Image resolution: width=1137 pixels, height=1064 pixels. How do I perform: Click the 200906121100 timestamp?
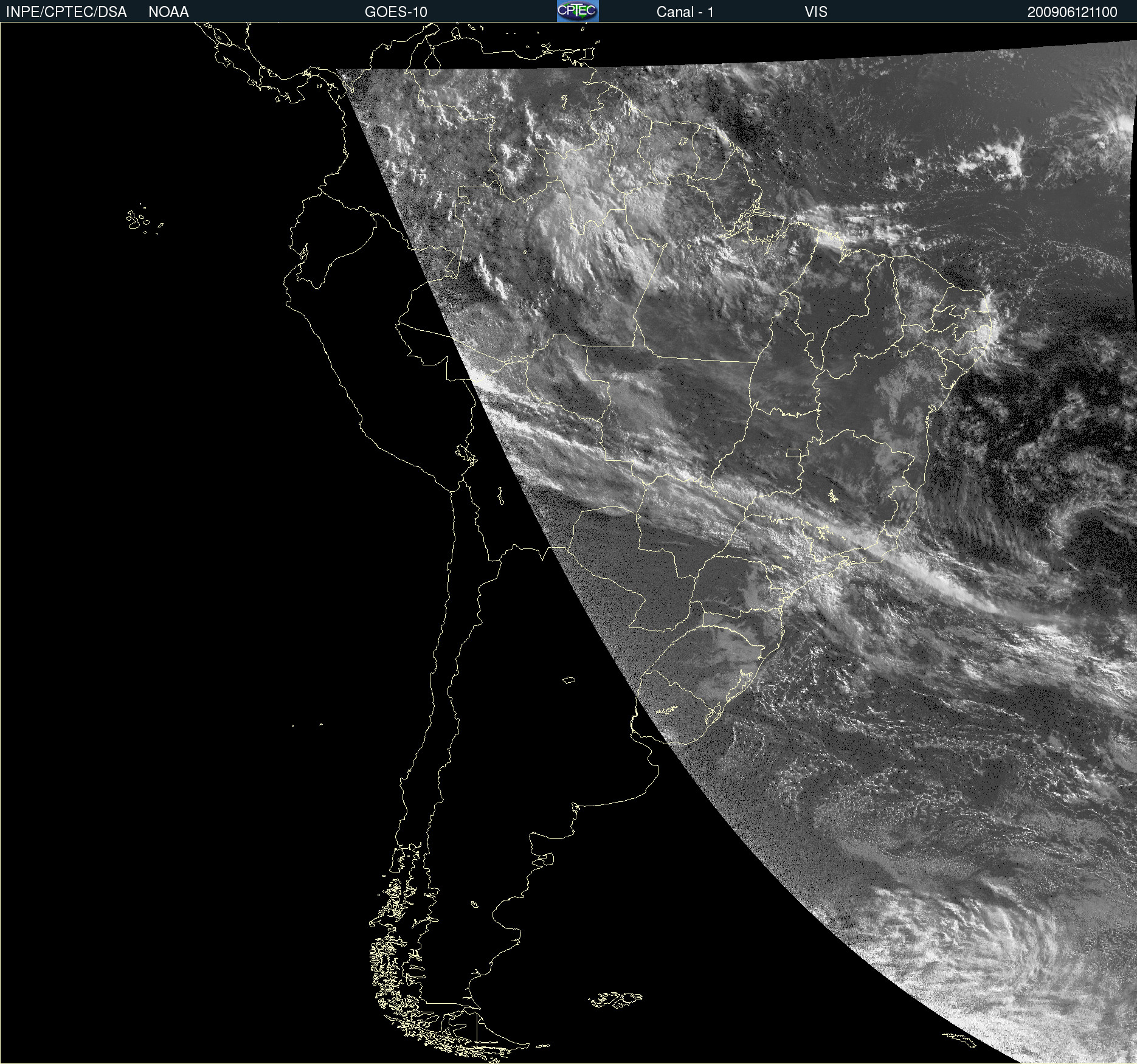pyautogui.click(x=1072, y=12)
